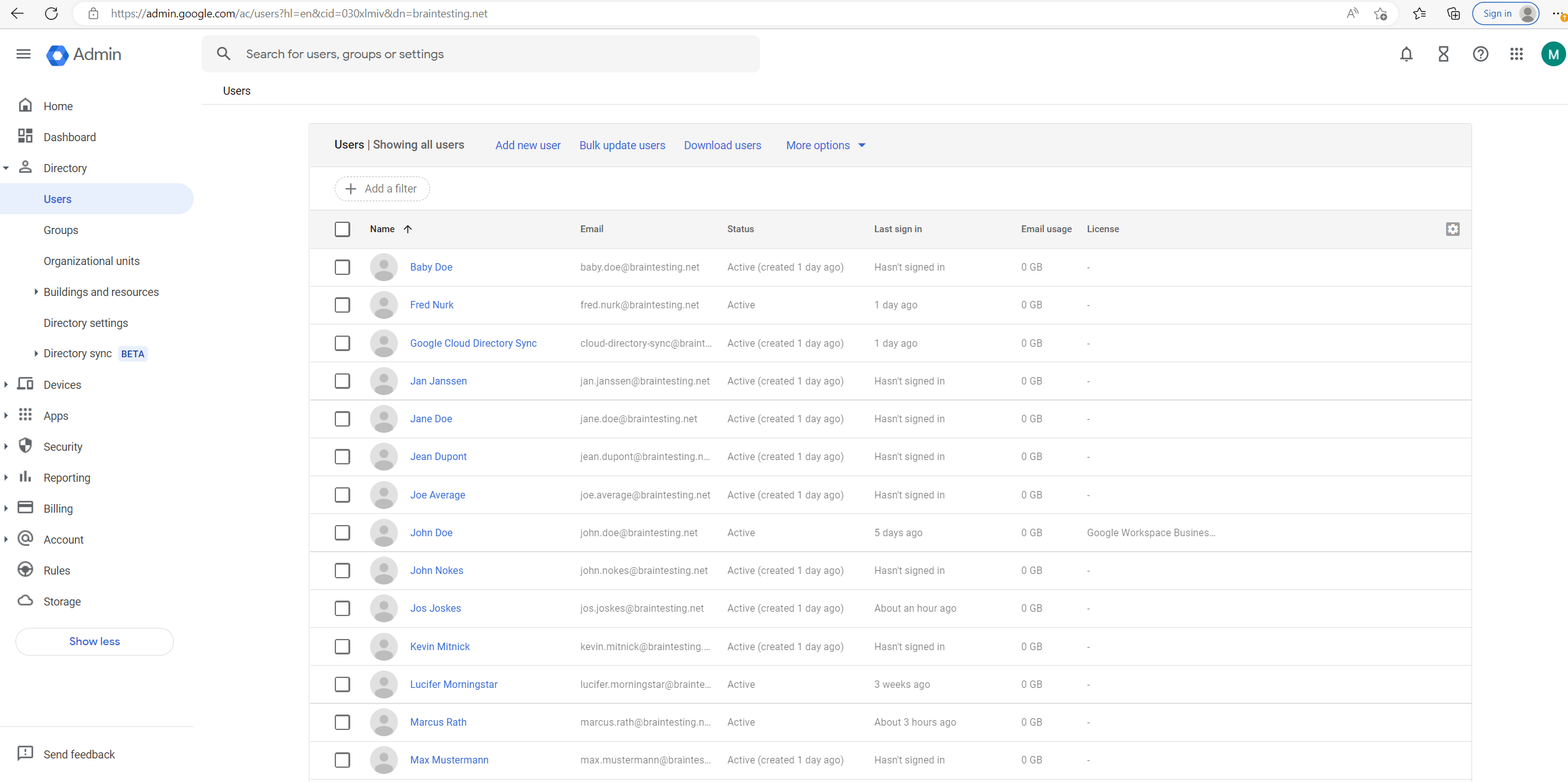Click the search users field
This screenshot has width=1568, height=782.
tap(433, 54)
